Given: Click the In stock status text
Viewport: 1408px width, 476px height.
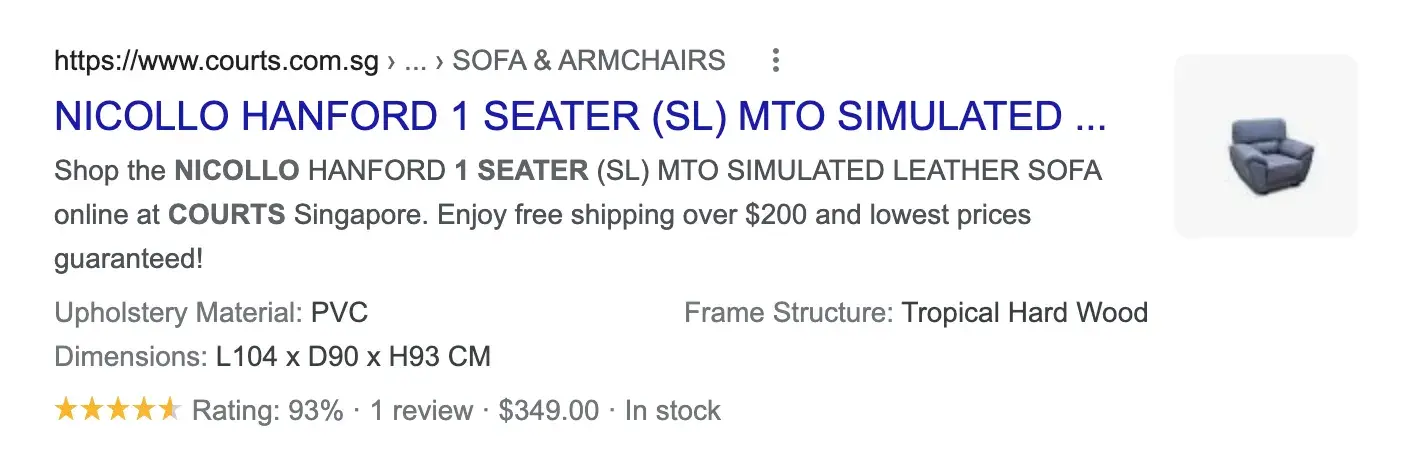Looking at the screenshot, I should [x=672, y=411].
